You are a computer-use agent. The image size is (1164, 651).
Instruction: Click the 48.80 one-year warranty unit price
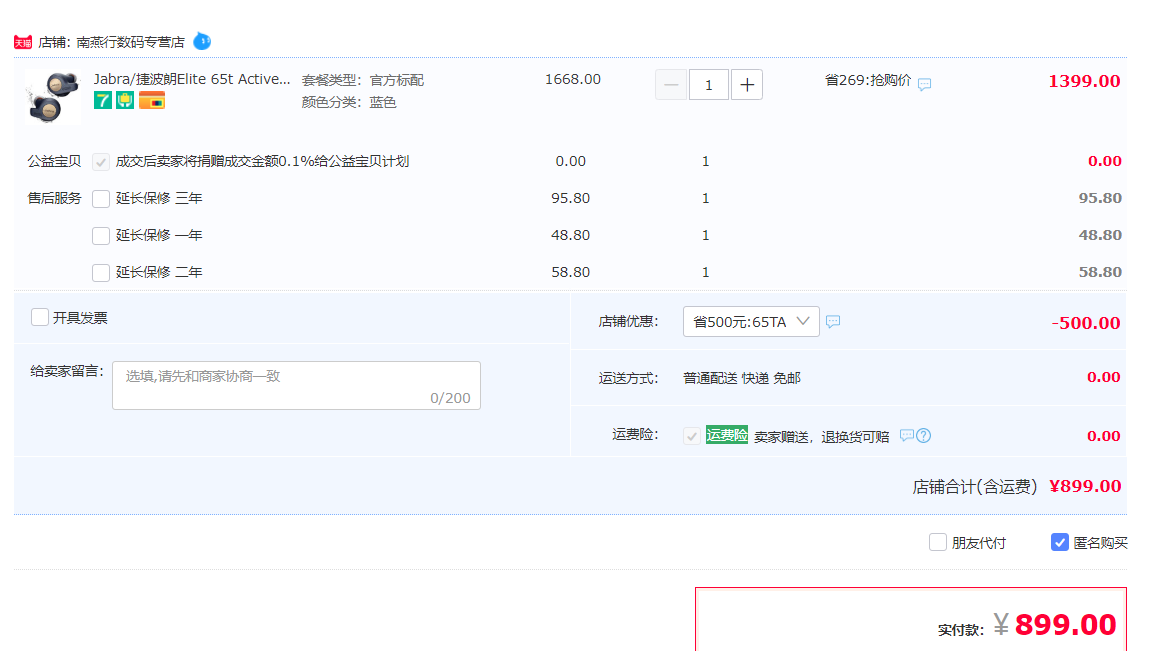click(x=570, y=235)
